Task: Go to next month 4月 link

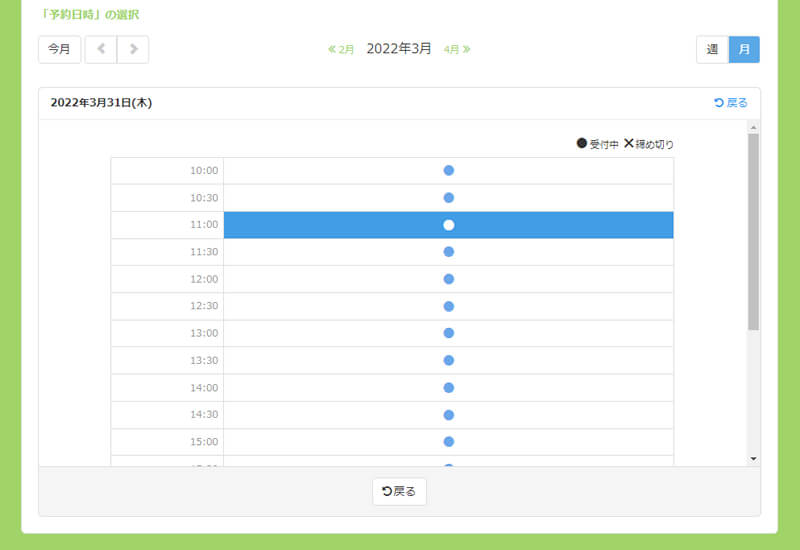Action: [x=457, y=49]
